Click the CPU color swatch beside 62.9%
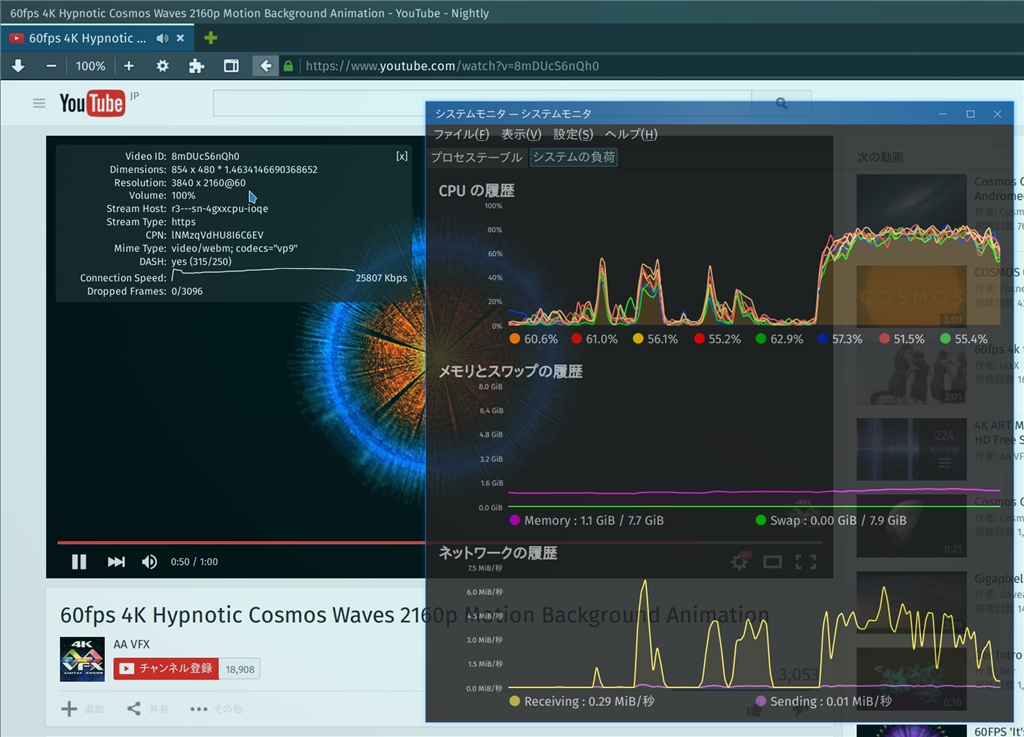 pyautogui.click(x=760, y=339)
